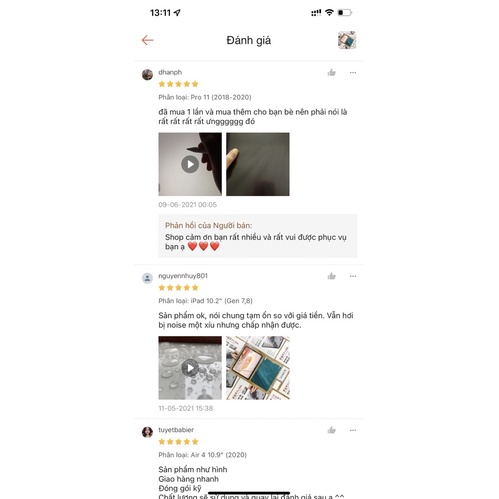The image size is (499, 499).
Task: View dhanph's dark screen photo
Action: 258,164
